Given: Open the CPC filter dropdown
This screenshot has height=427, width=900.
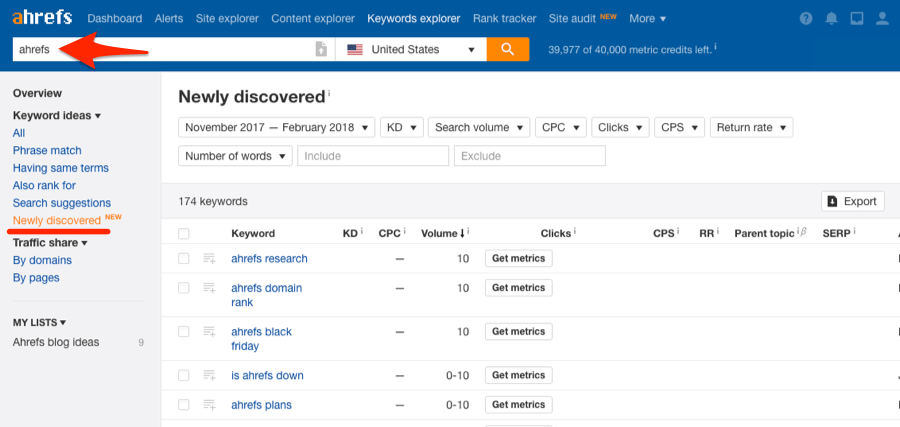Looking at the screenshot, I should point(561,127).
